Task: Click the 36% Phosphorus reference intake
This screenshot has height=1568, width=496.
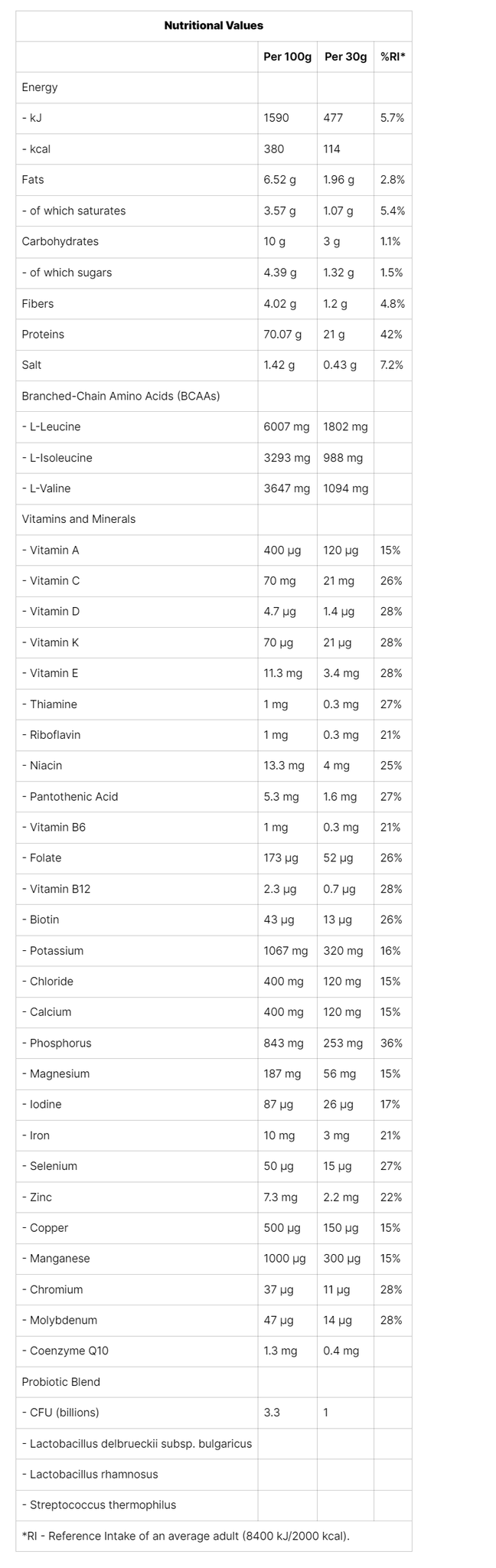Action: coord(390,1043)
